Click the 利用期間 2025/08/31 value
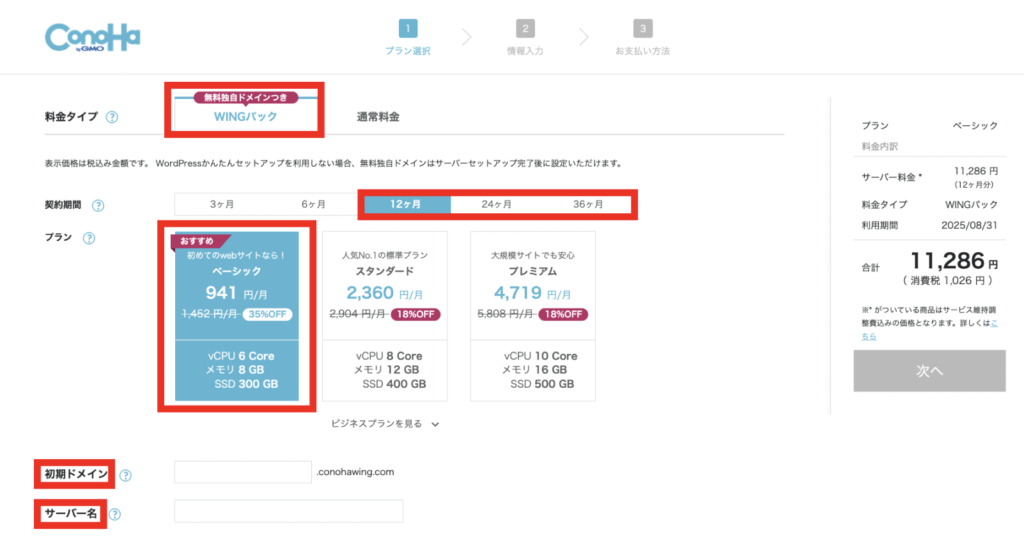Viewport: 1024px width, 548px height. tap(969, 225)
